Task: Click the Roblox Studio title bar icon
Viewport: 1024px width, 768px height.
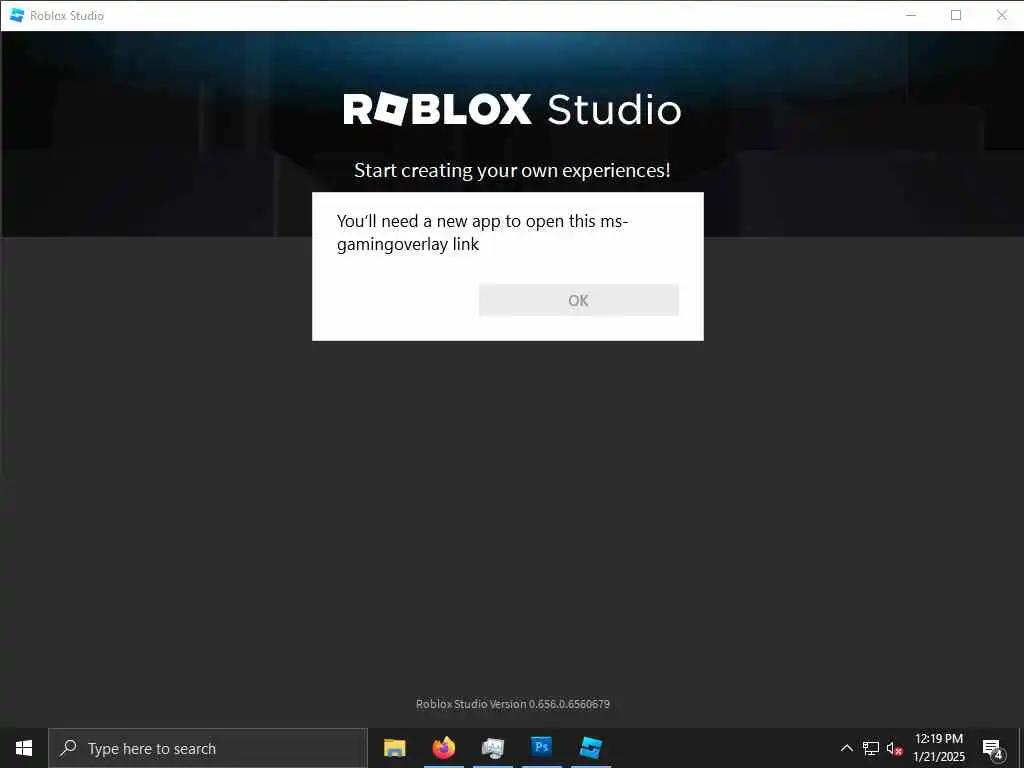Action: coord(17,15)
